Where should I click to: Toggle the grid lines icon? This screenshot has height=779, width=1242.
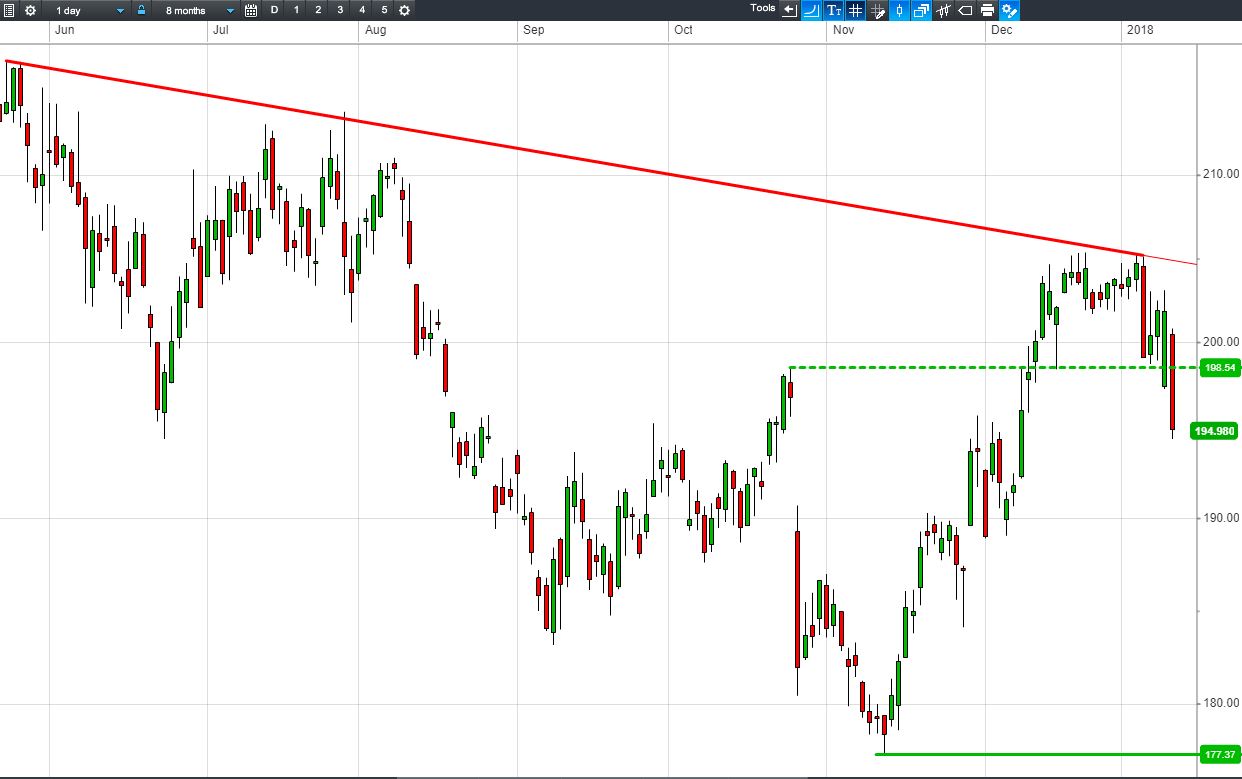[x=855, y=10]
